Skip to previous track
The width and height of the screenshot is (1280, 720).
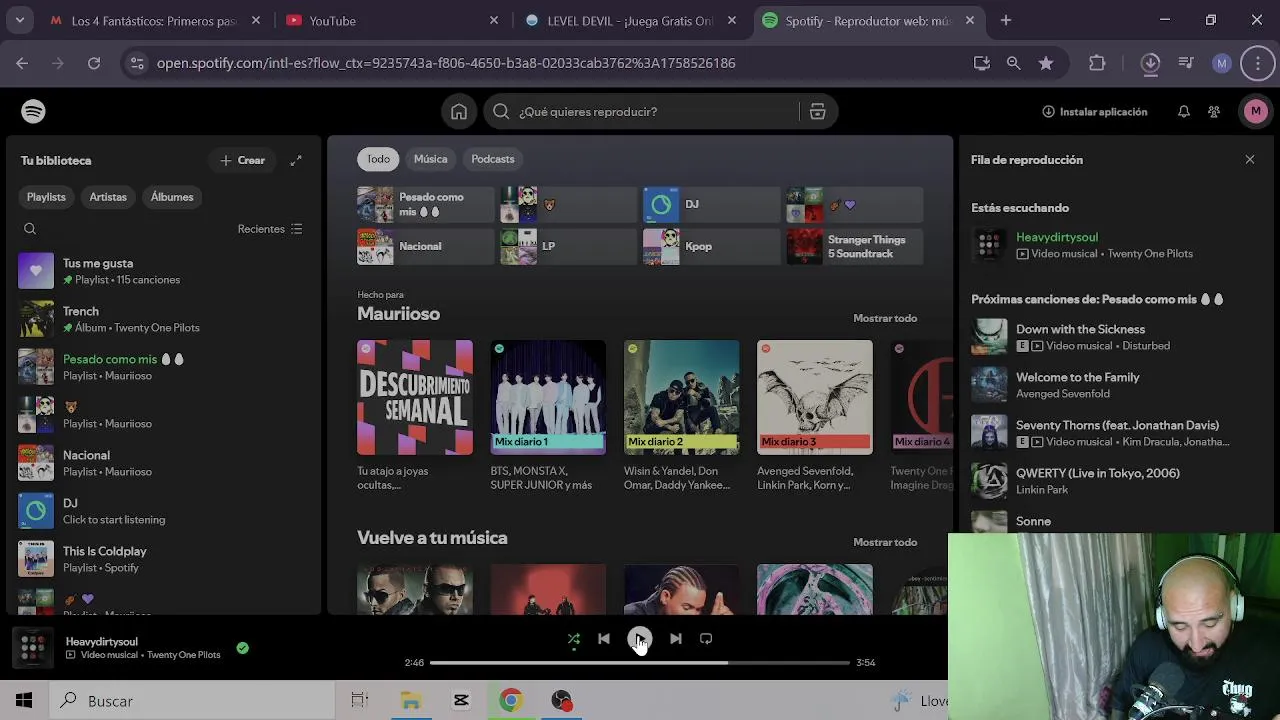click(x=604, y=639)
